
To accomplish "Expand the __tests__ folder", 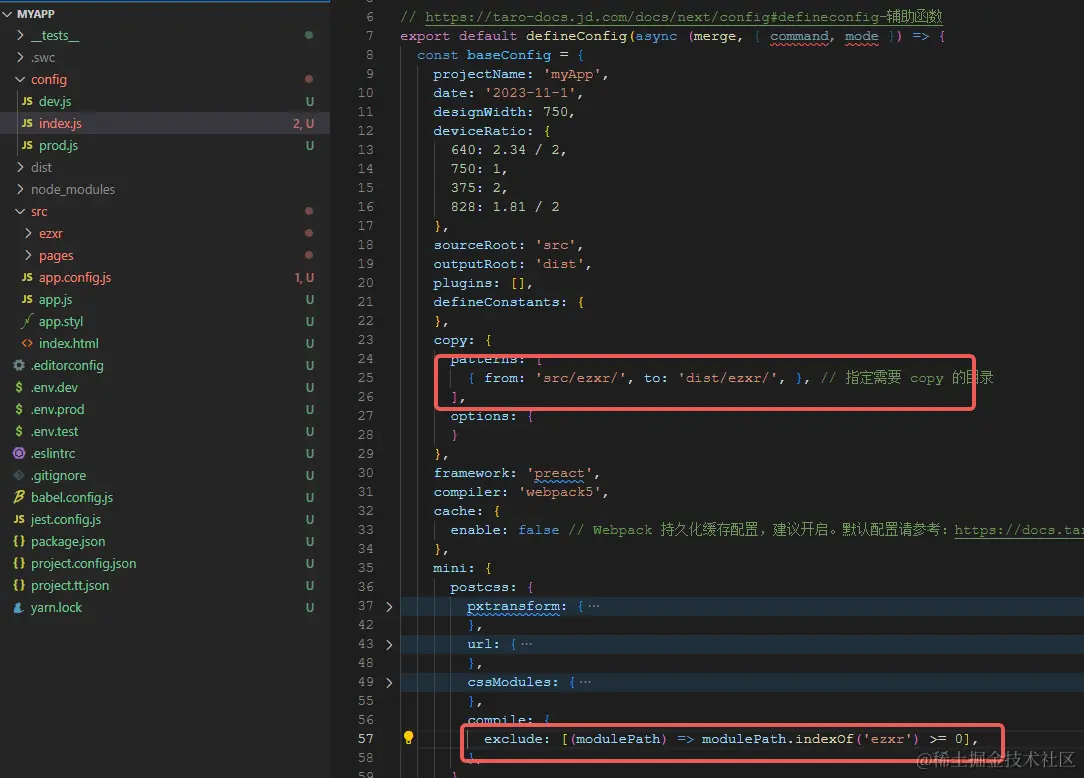I will [20, 35].
